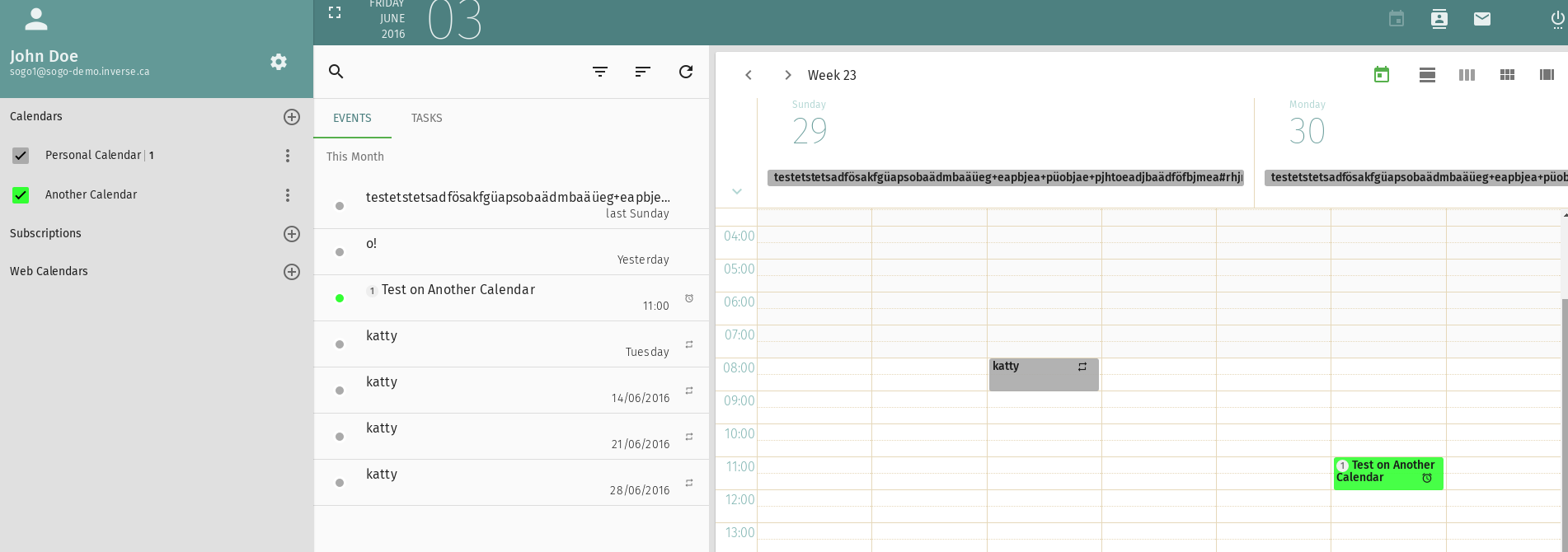Open the search events magnifier
1568x552 pixels.
pyautogui.click(x=336, y=72)
